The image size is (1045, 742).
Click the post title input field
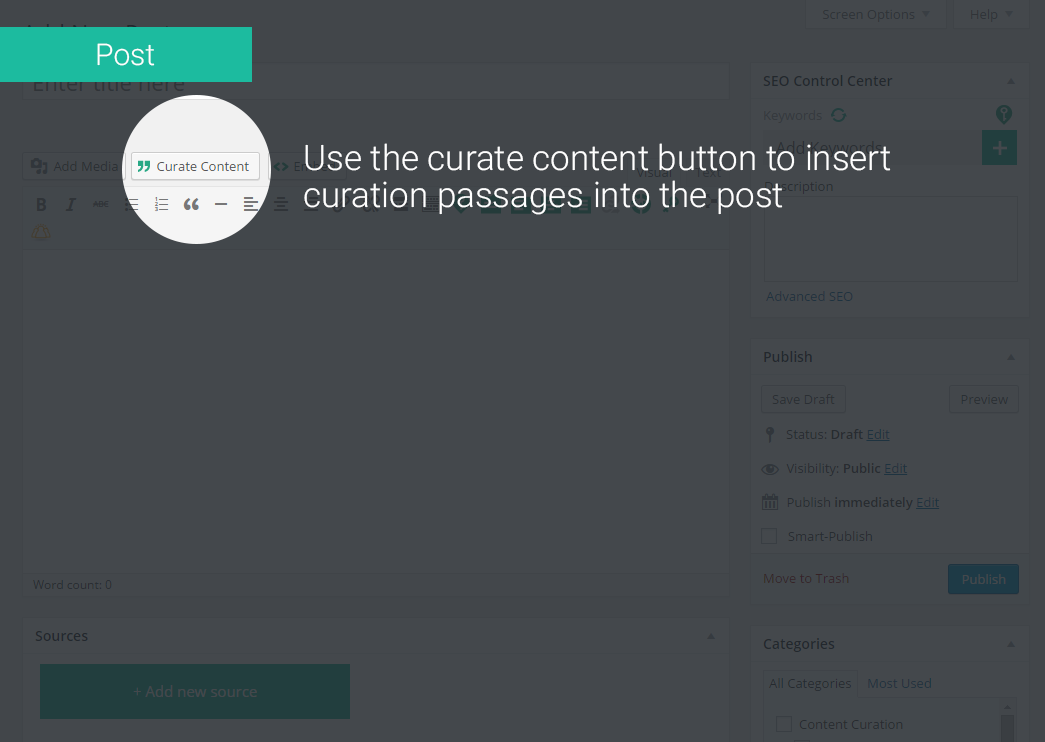(x=377, y=83)
